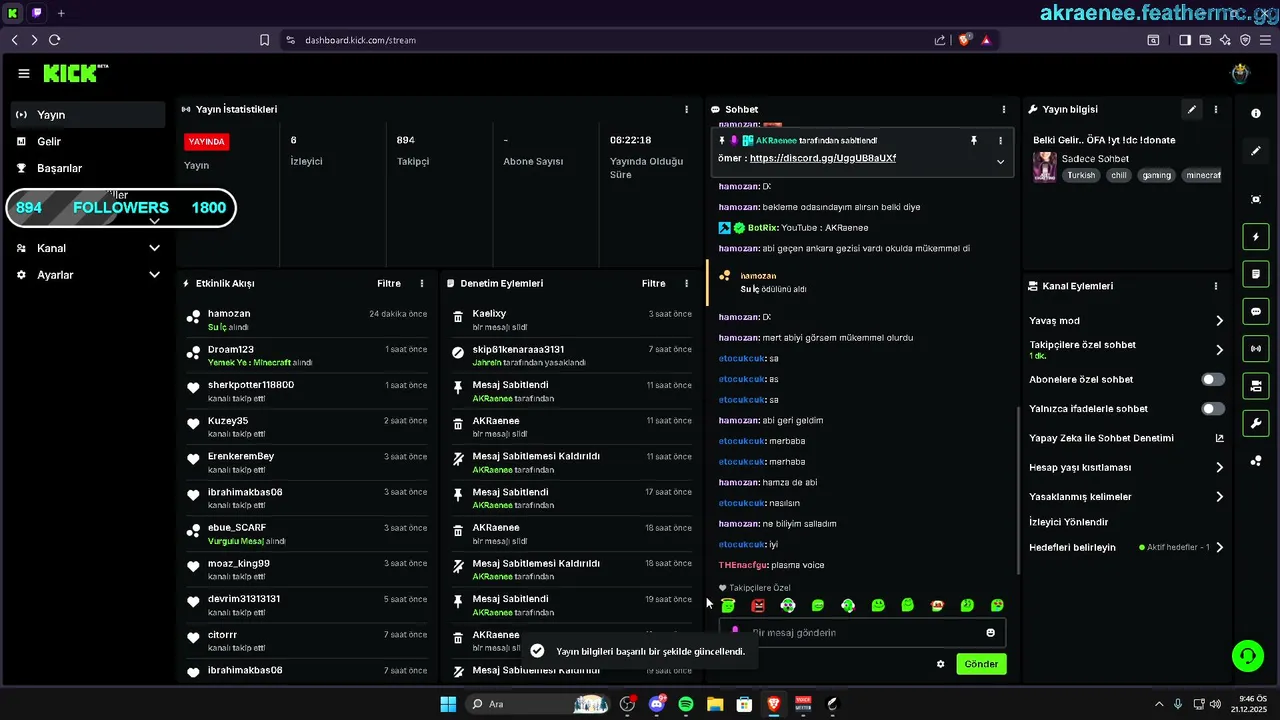Open Sohbet panel three-dot menu

click(1004, 109)
